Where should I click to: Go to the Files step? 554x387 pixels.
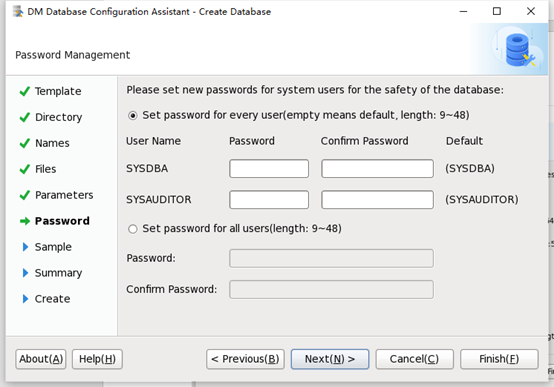pos(46,169)
